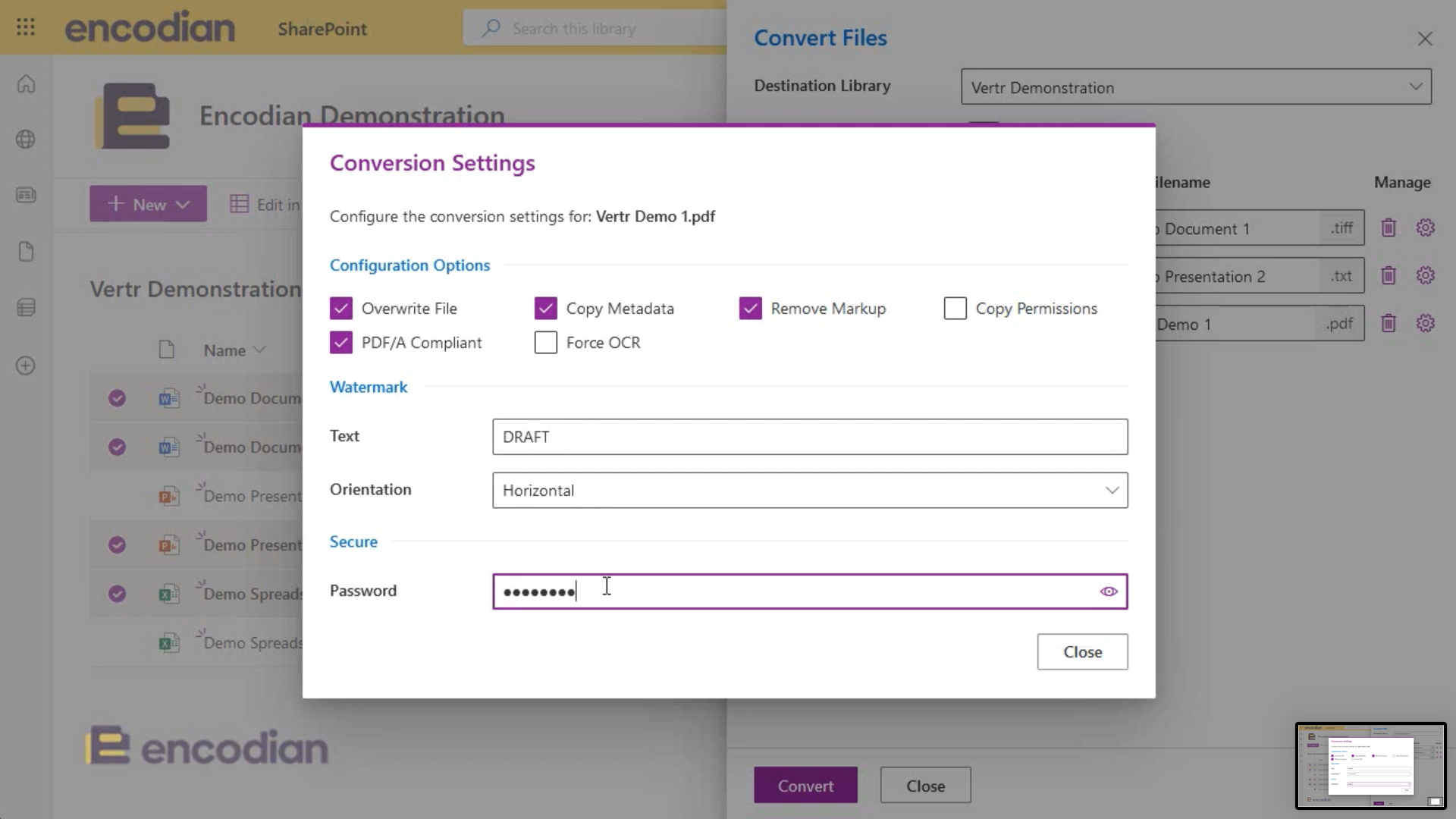Image resolution: width=1456 pixels, height=819 pixels.
Task: Delete the Presentation 2 .txt row
Action: (1389, 275)
